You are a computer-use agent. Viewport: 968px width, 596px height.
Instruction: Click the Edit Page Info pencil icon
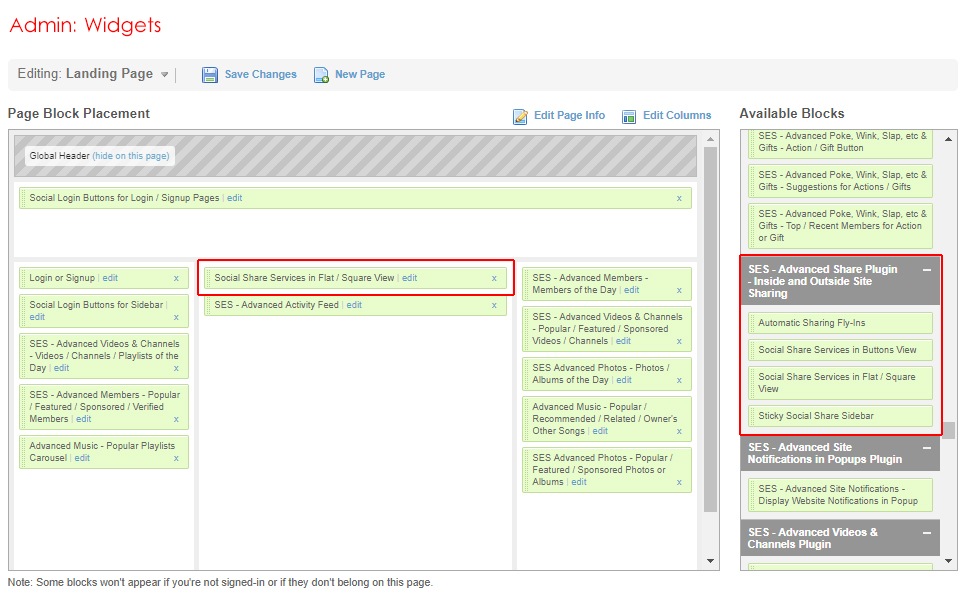click(520, 116)
